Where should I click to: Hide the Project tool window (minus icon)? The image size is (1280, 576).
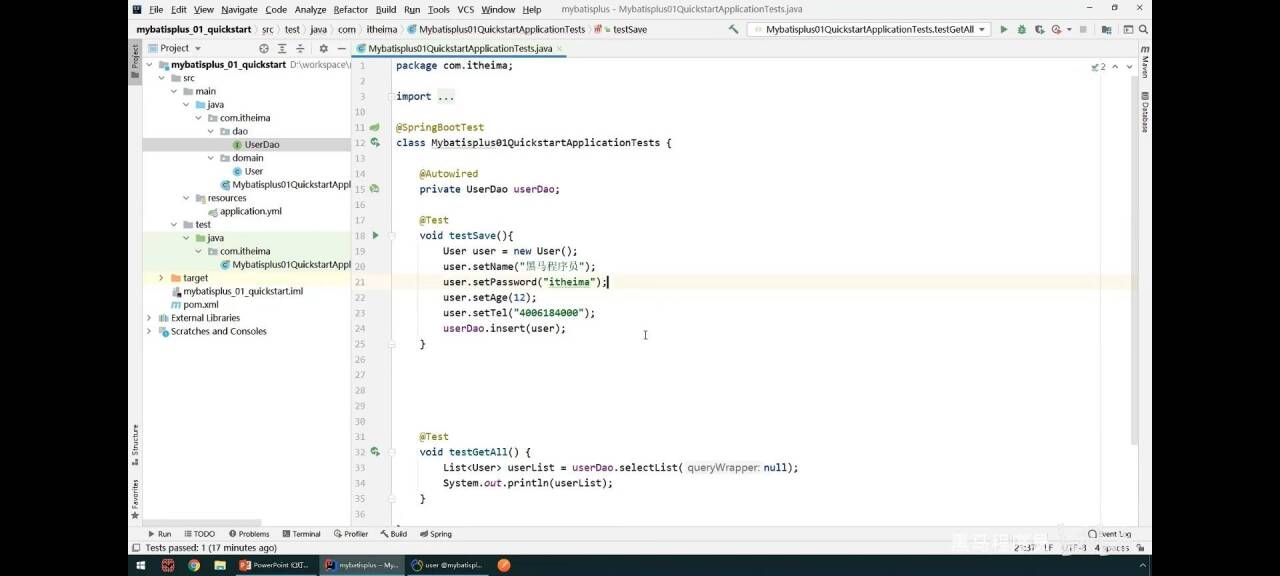coord(340,48)
